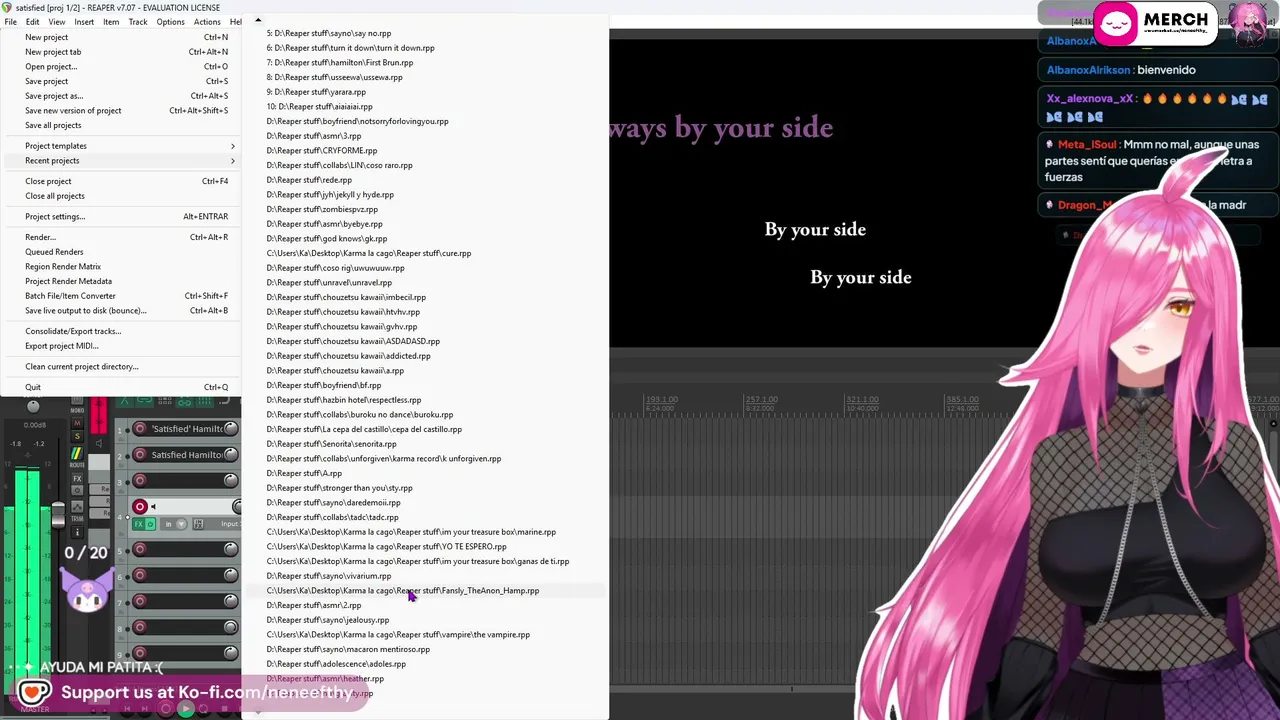This screenshot has height=720, width=1280.
Task: Solo the master track with S button
Action: 77,437
